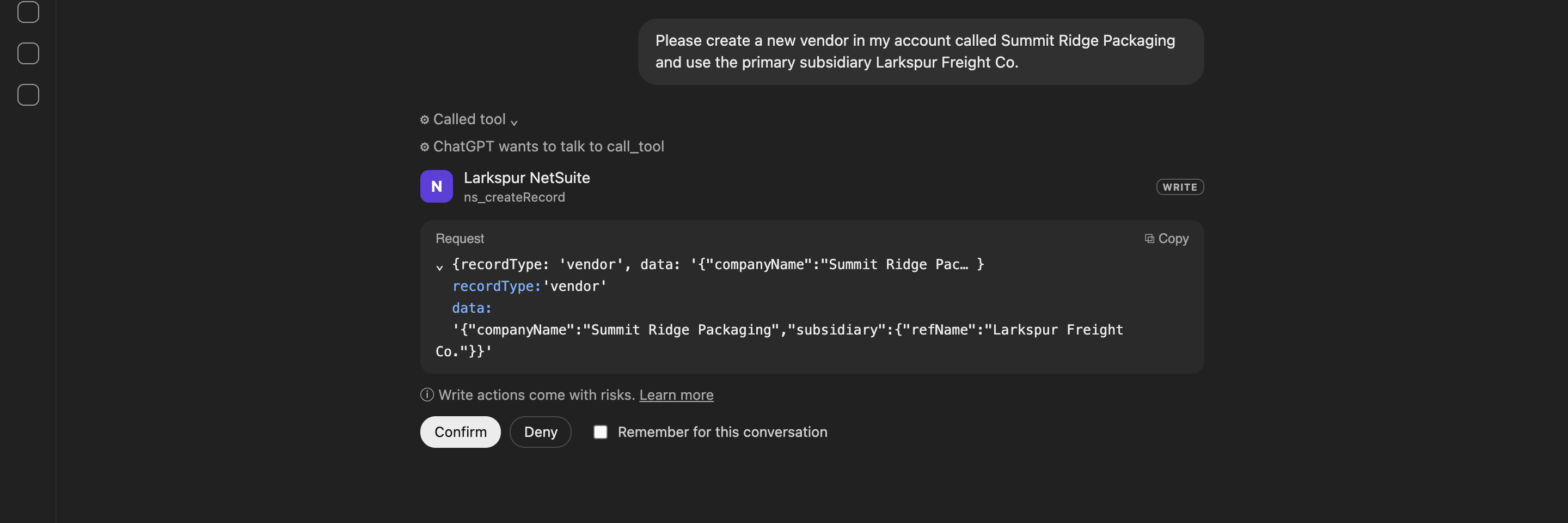
Task: Click the info icon before Write actions warning
Action: (x=427, y=395)
